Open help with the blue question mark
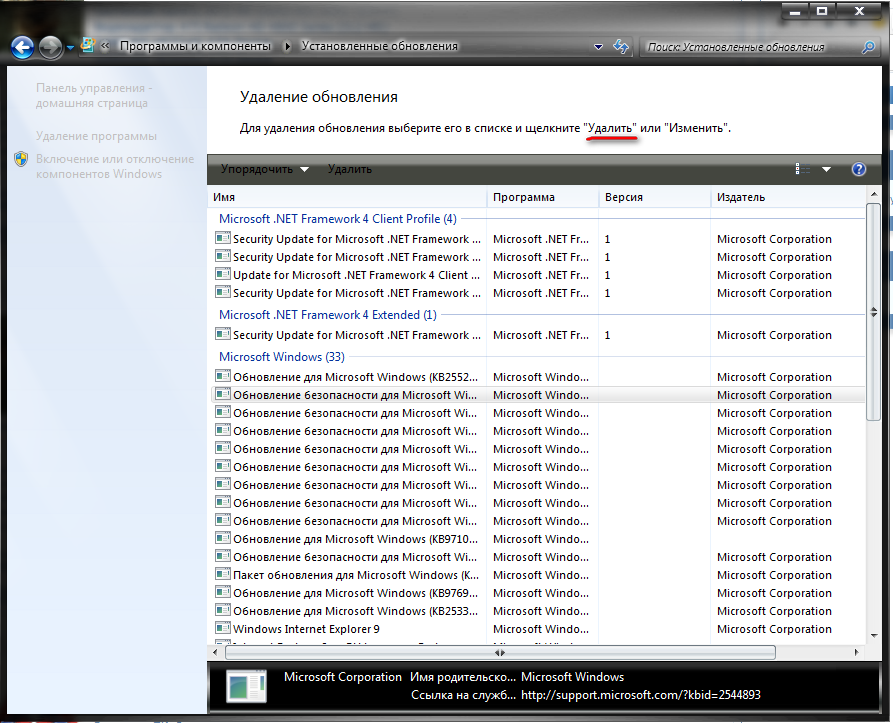 click(x=858, y=169)
